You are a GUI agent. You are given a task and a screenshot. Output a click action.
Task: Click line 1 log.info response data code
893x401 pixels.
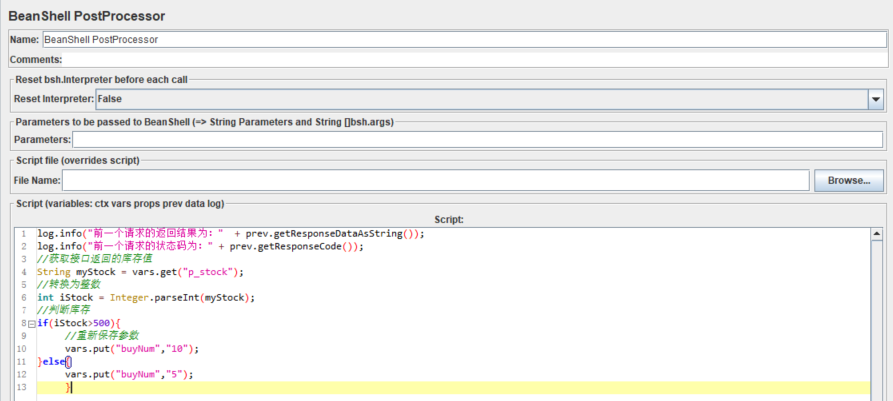(231, 234)
